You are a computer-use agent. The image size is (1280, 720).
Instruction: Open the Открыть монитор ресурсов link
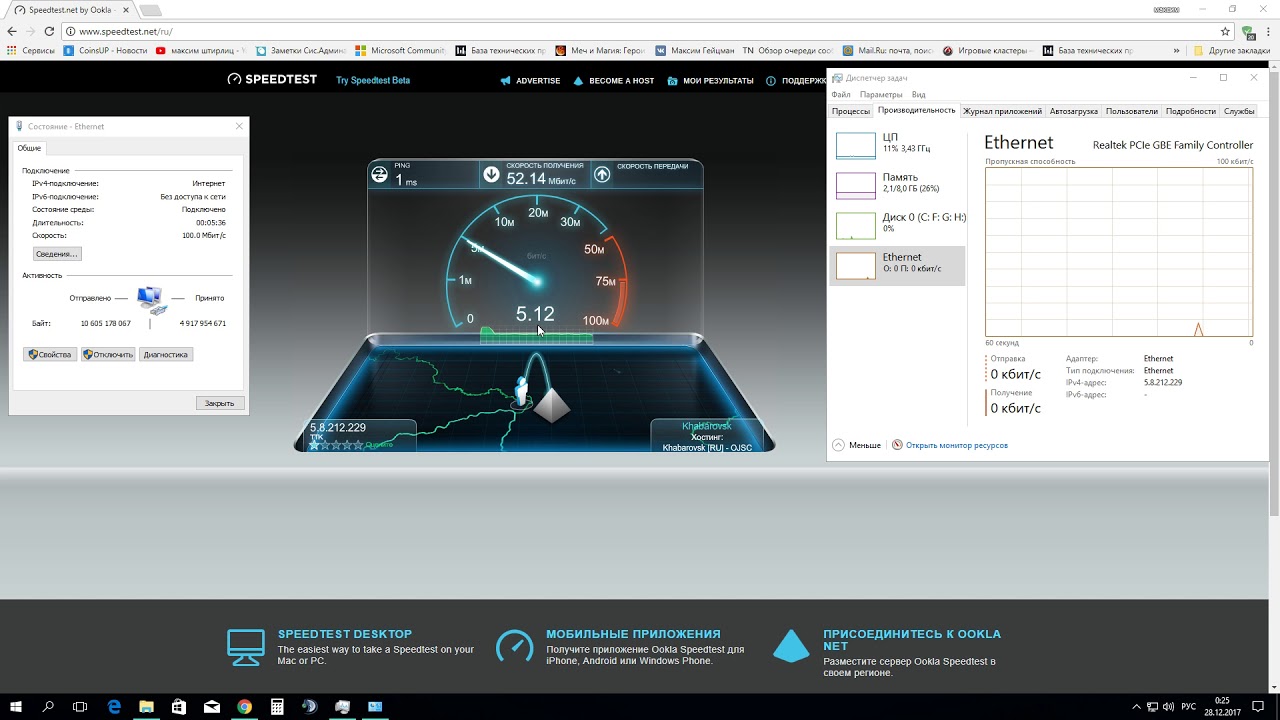tap(957, 445)
